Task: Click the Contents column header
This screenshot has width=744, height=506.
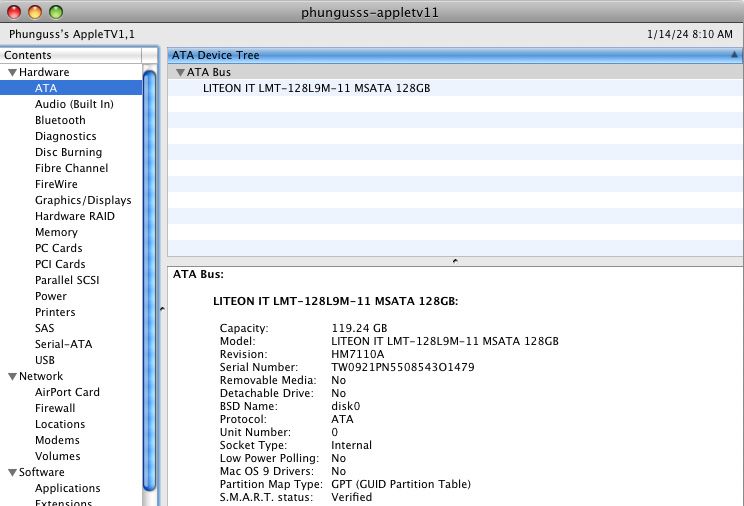Action: [x=71, y=55]
